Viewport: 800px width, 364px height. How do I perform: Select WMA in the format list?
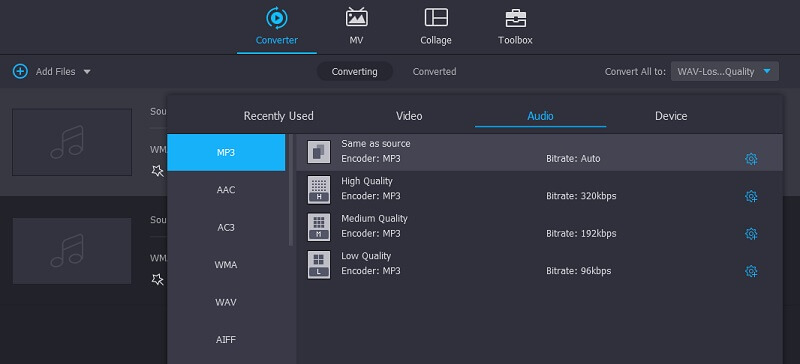click(226, 264)
